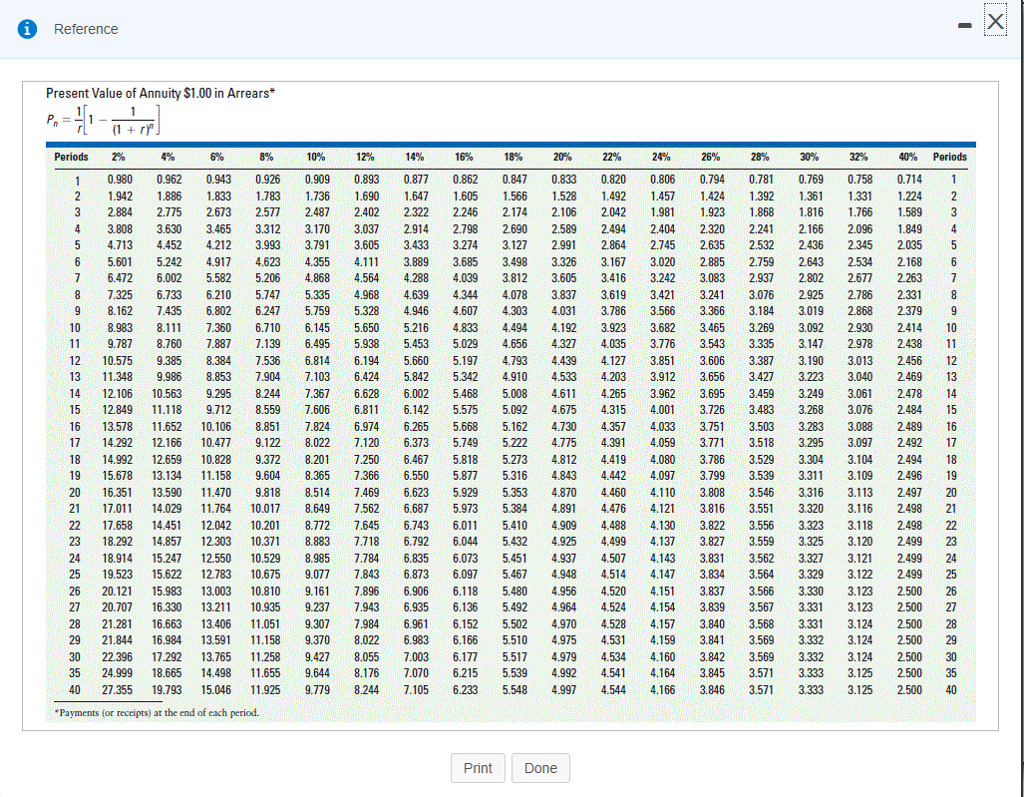Click the 14% rate column label
Viewport: 1024px width, 797px height.
pyautogui.click(x=414, y=156)
